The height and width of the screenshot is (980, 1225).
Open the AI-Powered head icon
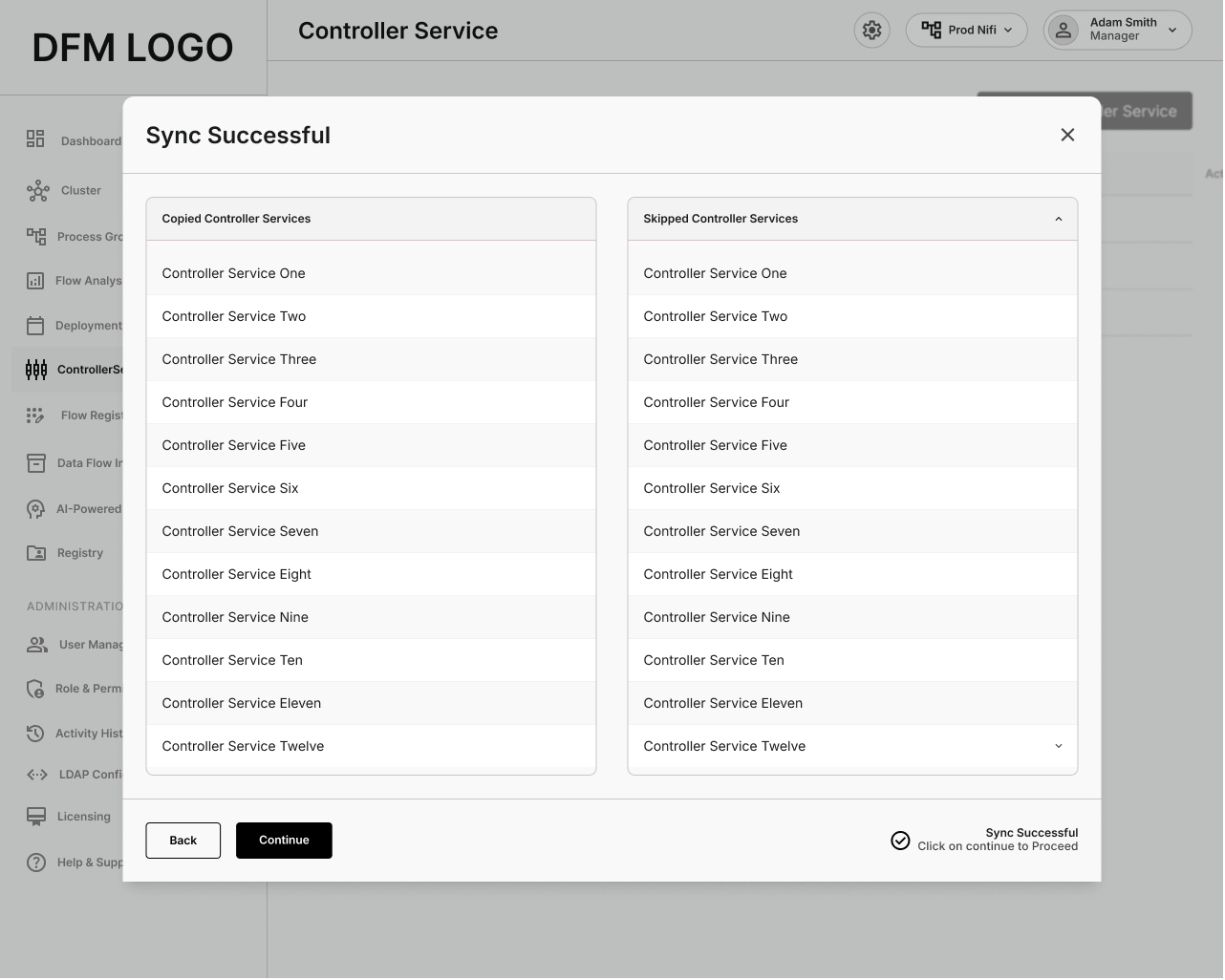pyautogui.click(x=35, y=509)
